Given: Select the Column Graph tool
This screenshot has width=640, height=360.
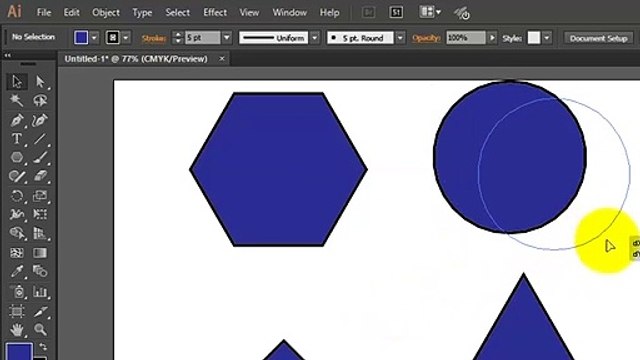Looking at the screenshot, I should (x=40, y=291).
